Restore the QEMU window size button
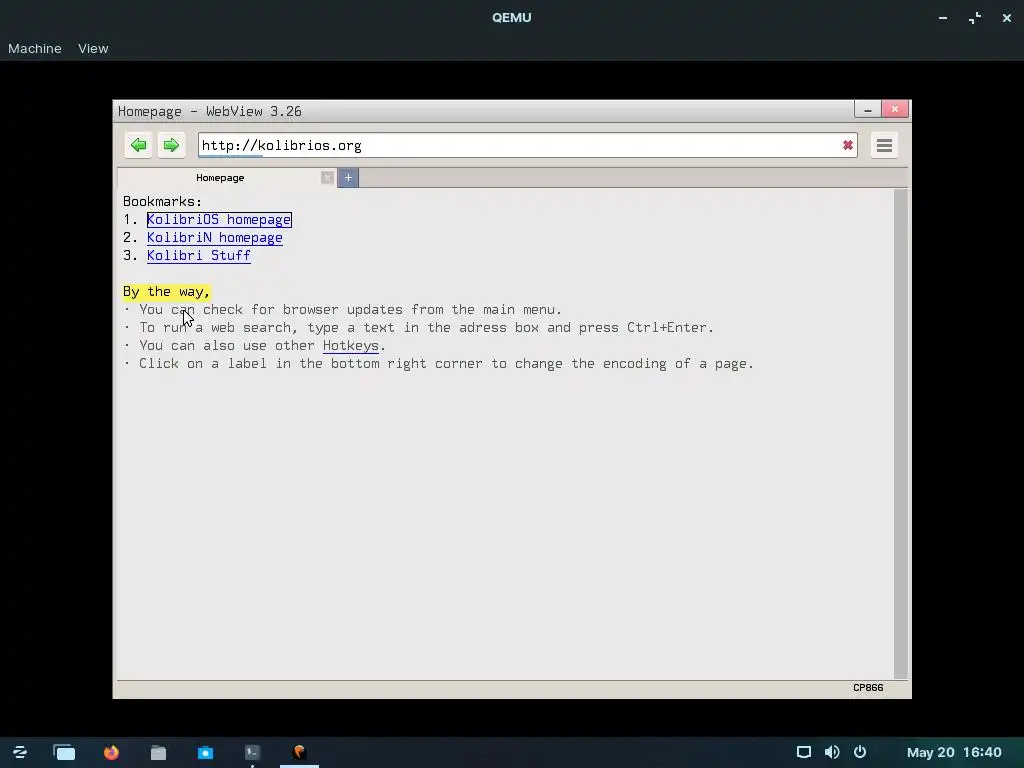Image resolution: width=1024 pixels, height=768 pixels. 975,18
